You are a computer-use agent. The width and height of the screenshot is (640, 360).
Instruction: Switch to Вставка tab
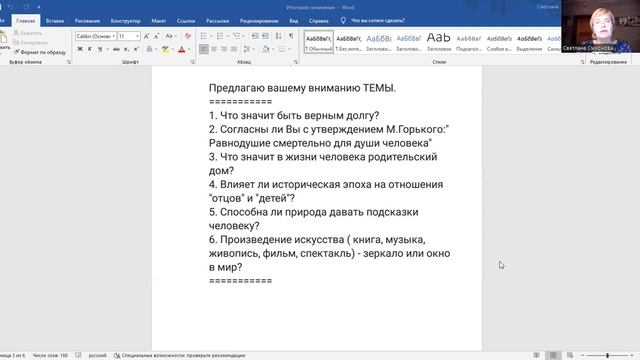pos(55,21)
